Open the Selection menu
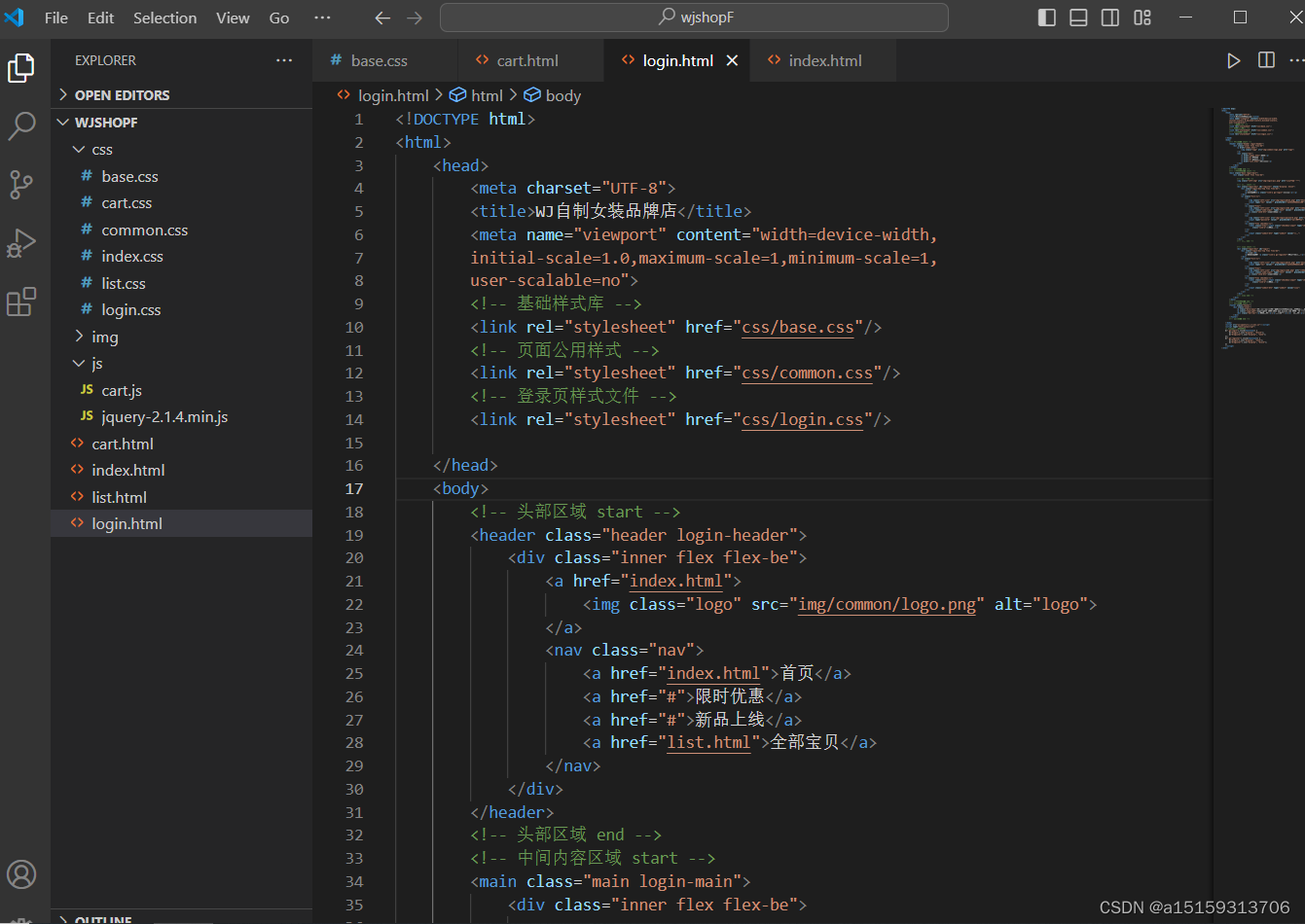Image resolution: width=1305 pixels, height=924 pixels. (x=164, y=18)
